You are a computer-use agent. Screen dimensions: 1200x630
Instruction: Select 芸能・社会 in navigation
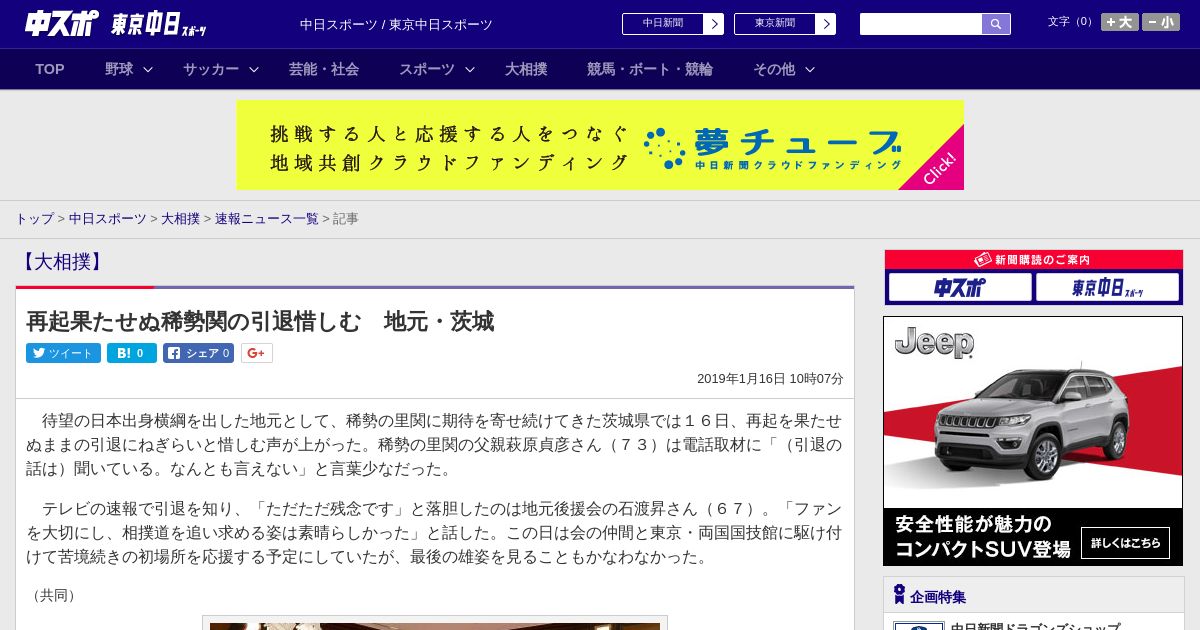(324, 69)
